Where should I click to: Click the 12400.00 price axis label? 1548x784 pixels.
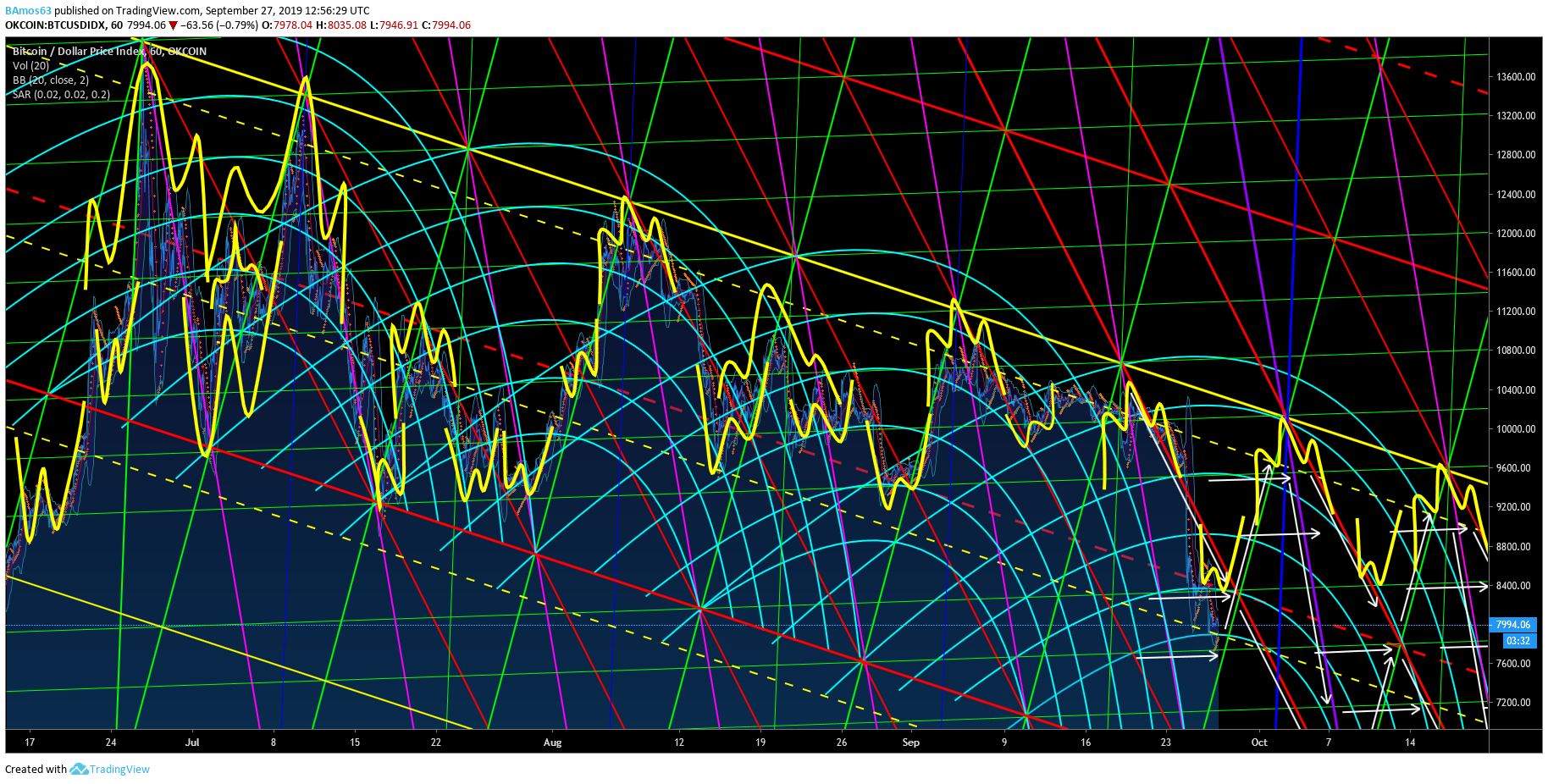click(1516, 195)
